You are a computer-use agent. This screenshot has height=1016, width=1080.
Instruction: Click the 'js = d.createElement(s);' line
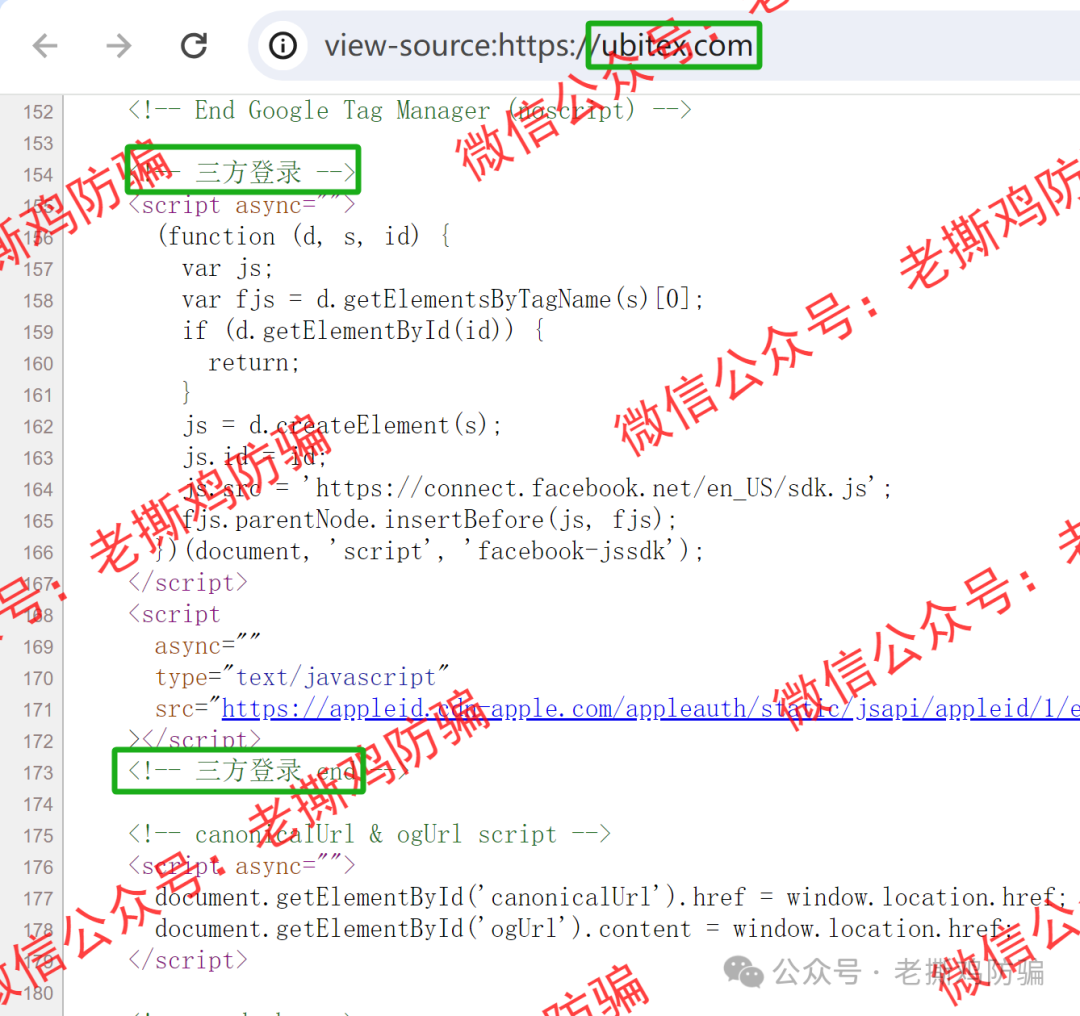[x=342, y=426]
